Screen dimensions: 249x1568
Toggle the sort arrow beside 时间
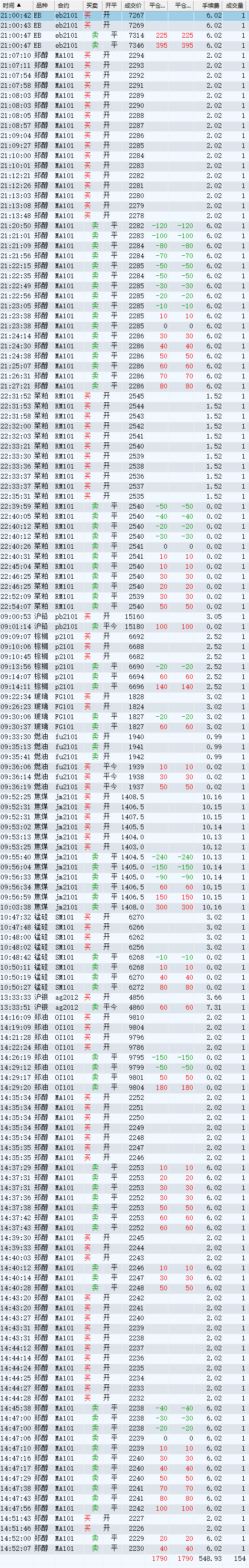tap(19, 5)
